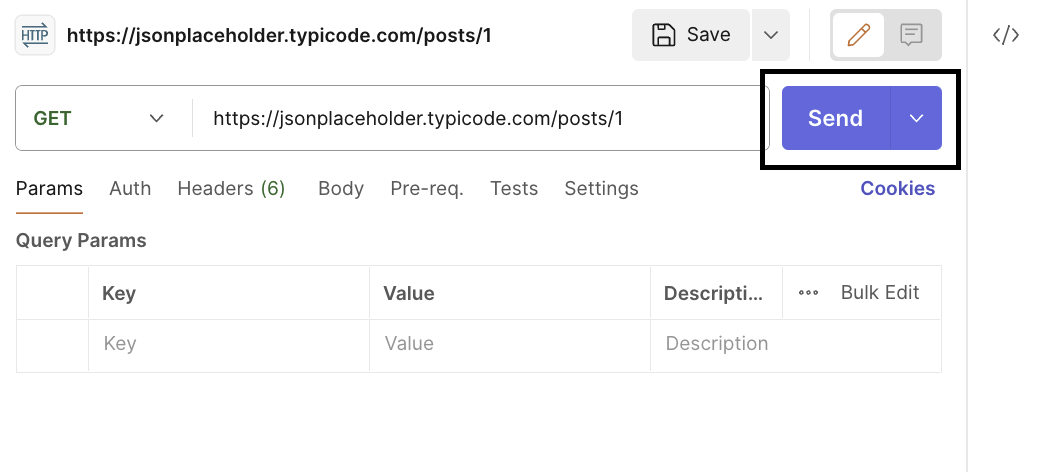This screenshot has height=472, width=1040.
Task: Open the Tests tab
Action: 514,188
